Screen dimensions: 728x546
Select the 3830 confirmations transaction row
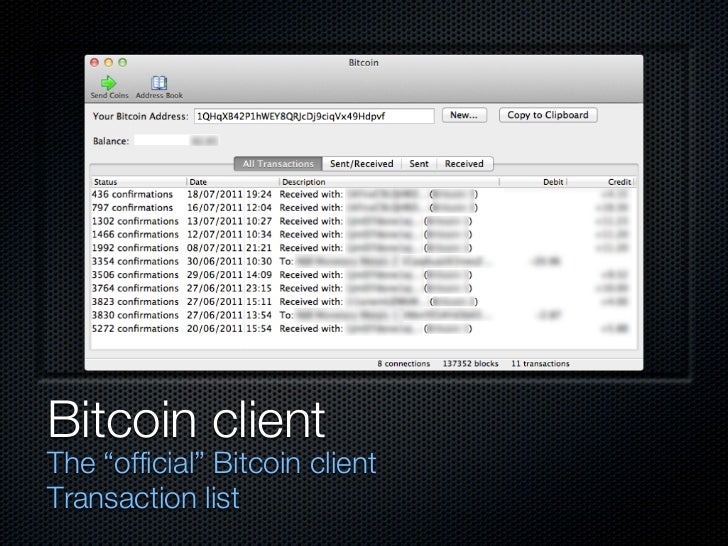point(362,315)
